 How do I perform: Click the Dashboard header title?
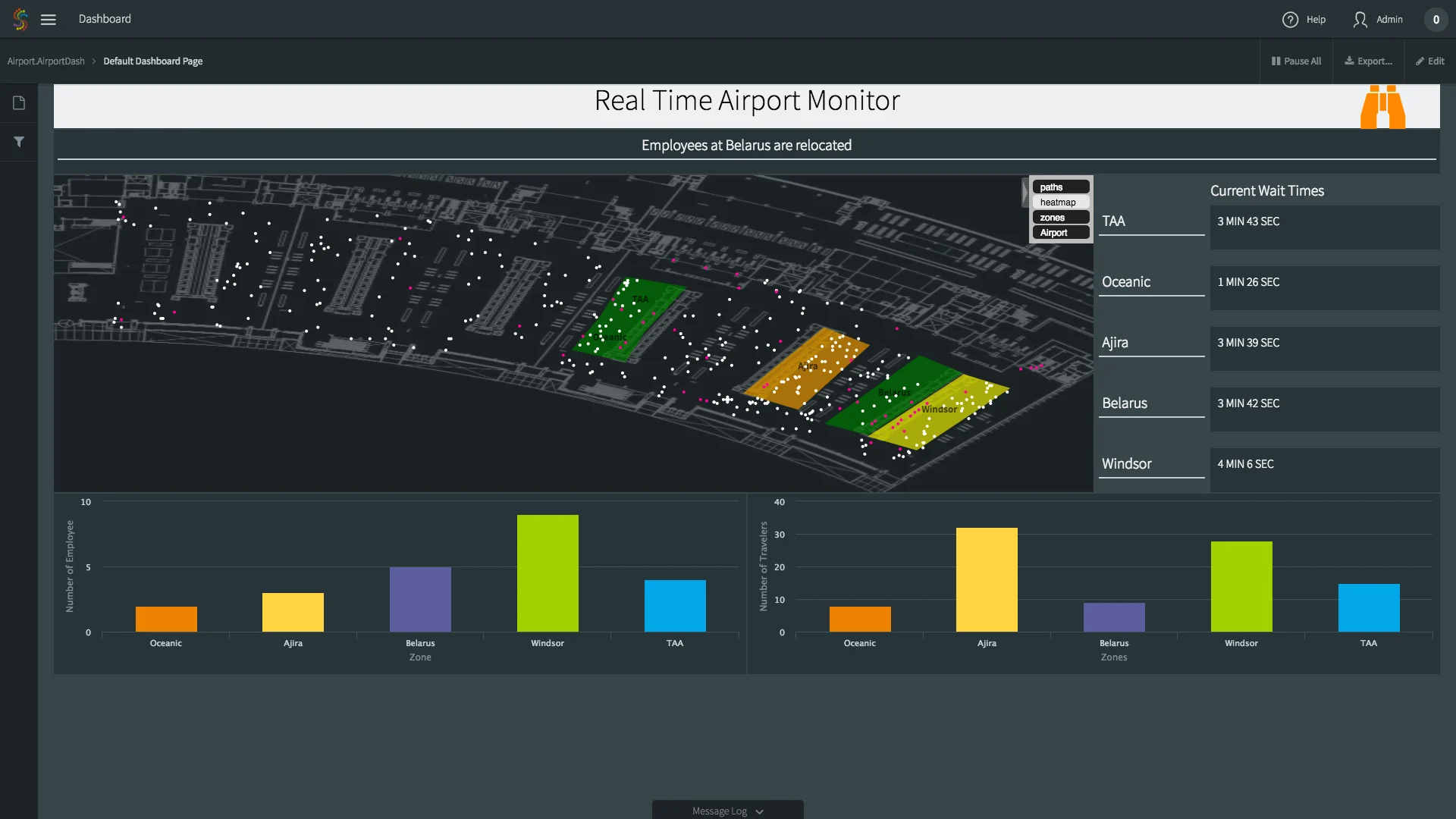(x=105, y=19)
